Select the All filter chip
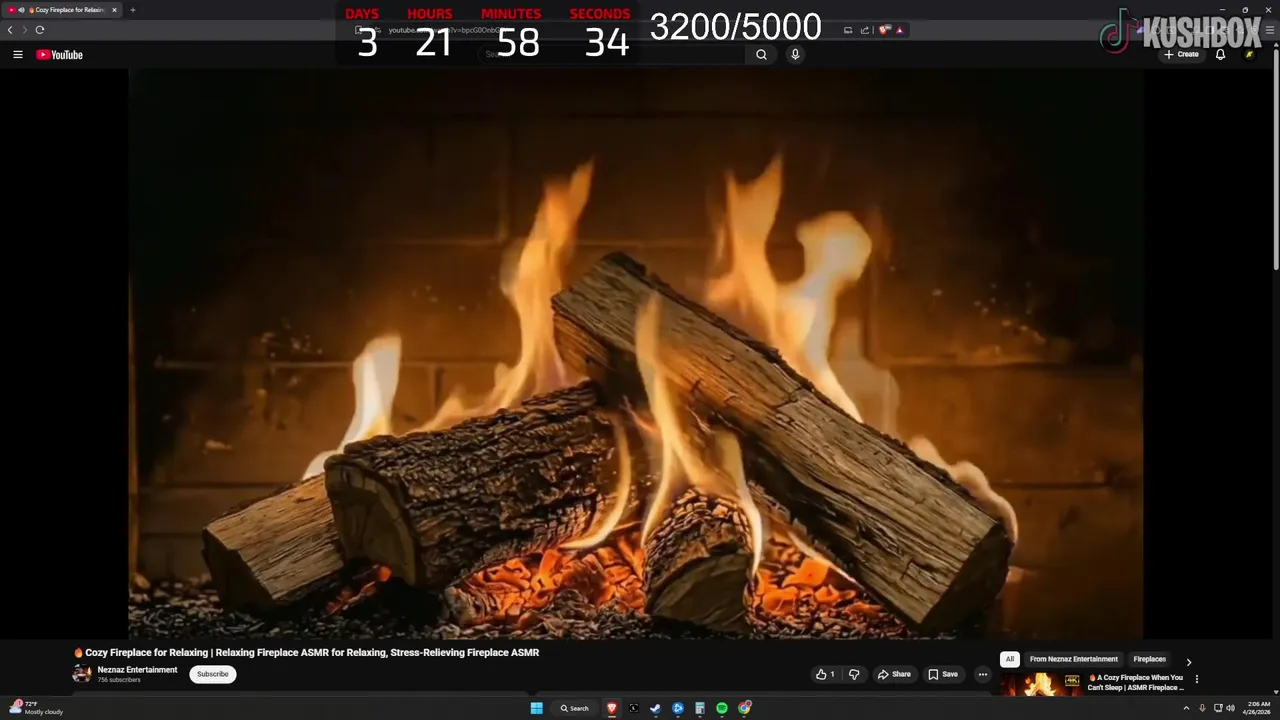 tap(1010, 659)
